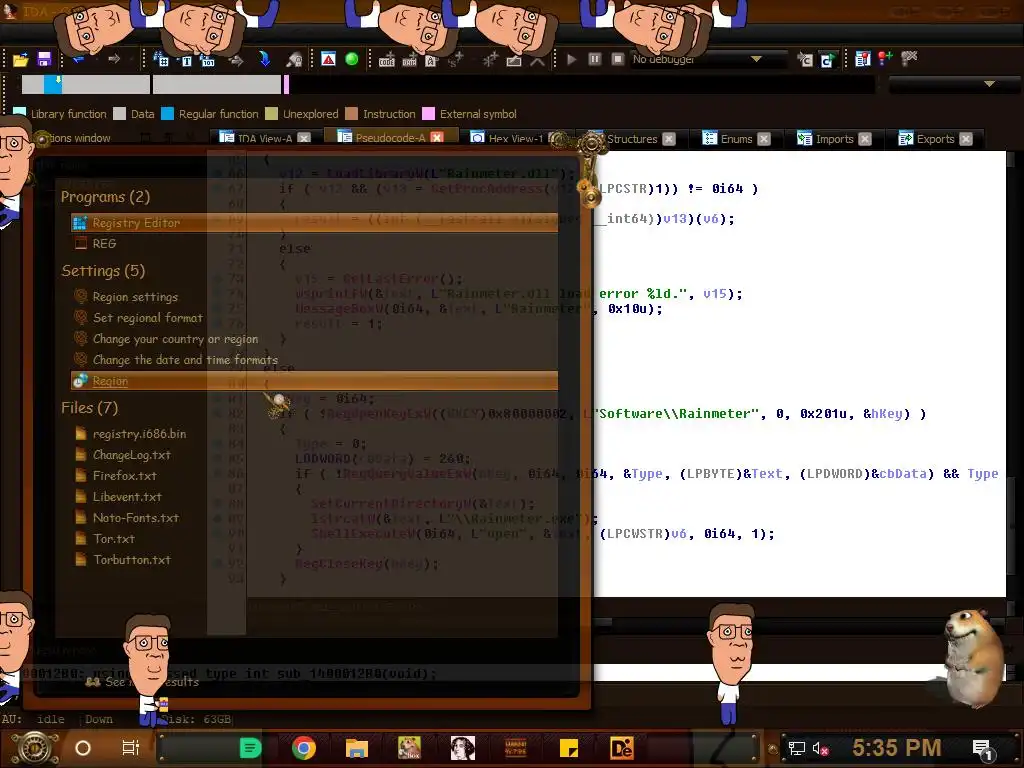
Task: Open Task View on taskbar
Action: [x=131, y=748]
